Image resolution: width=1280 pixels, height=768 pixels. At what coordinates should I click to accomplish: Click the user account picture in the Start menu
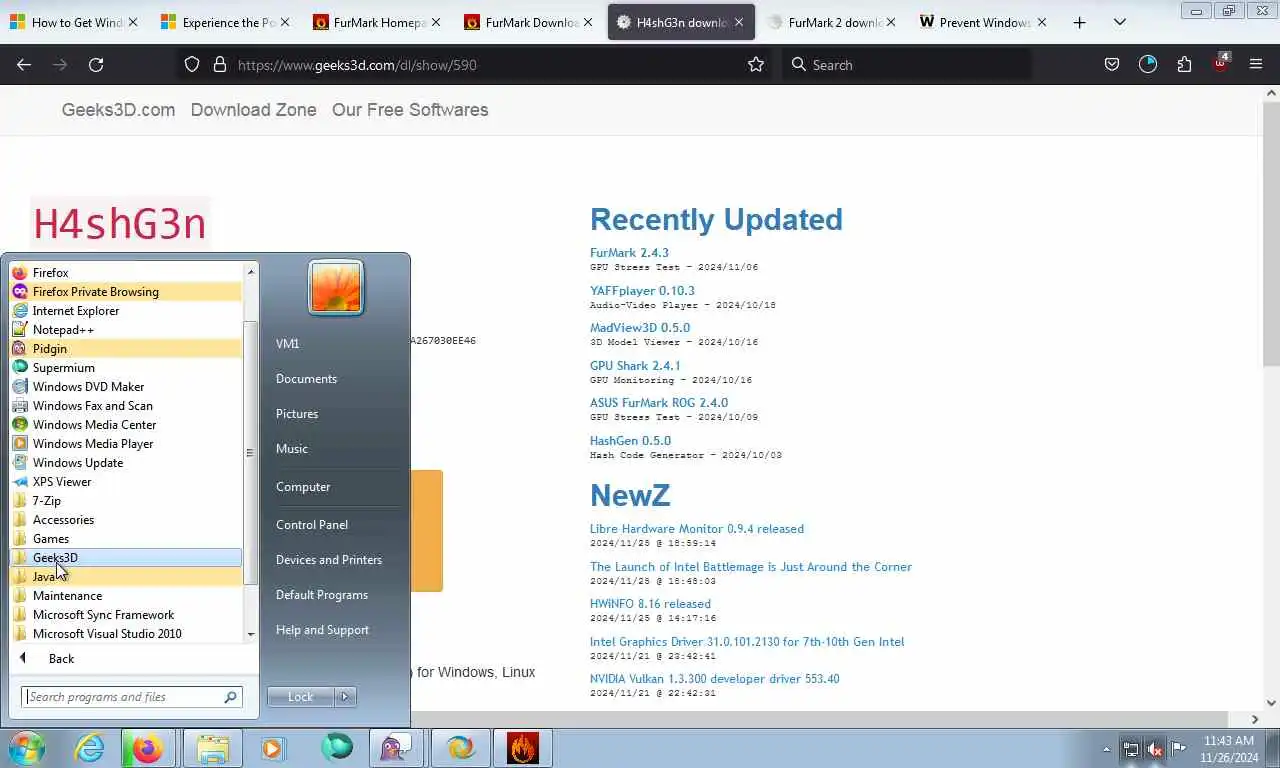(336, 287)
